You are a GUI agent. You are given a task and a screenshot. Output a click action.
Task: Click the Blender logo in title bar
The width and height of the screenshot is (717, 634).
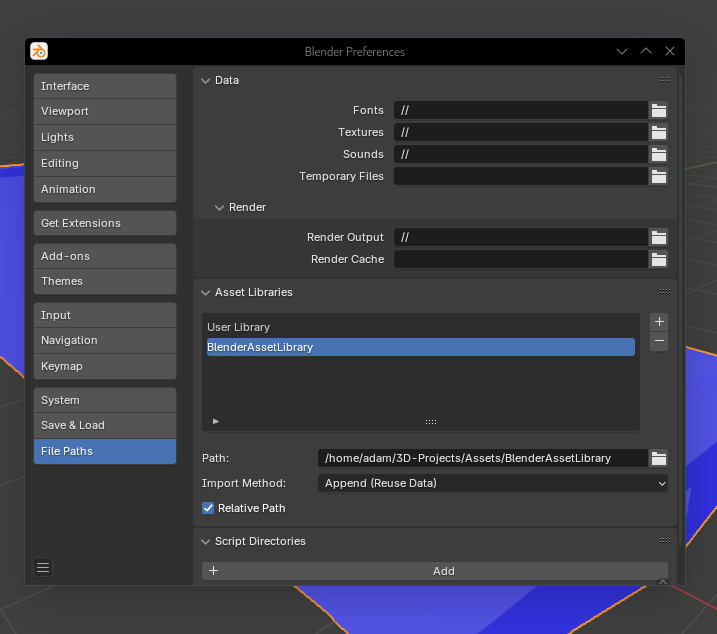click(x=39, y=51)
